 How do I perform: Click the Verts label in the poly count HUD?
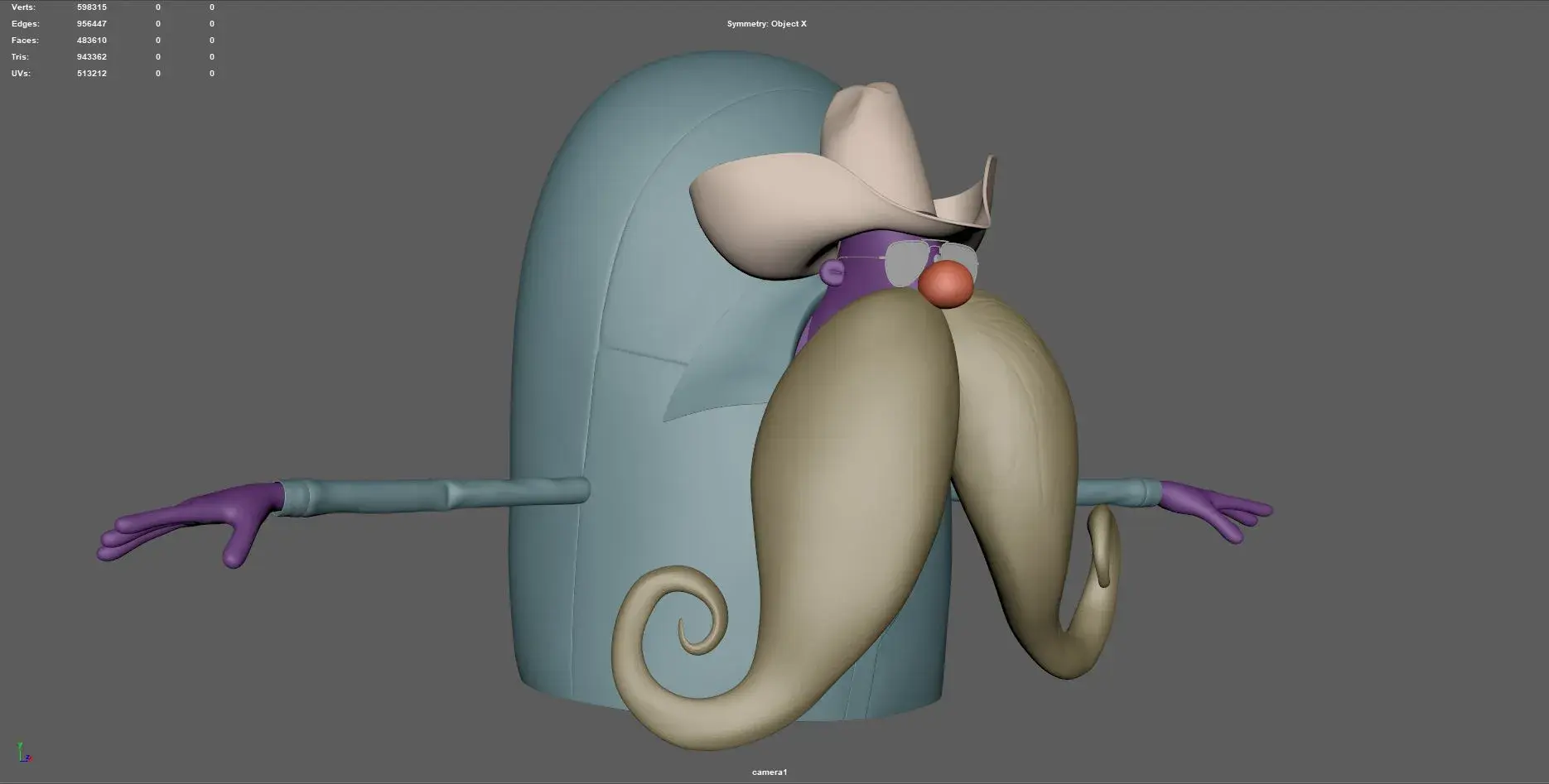[x=23, y=7]
